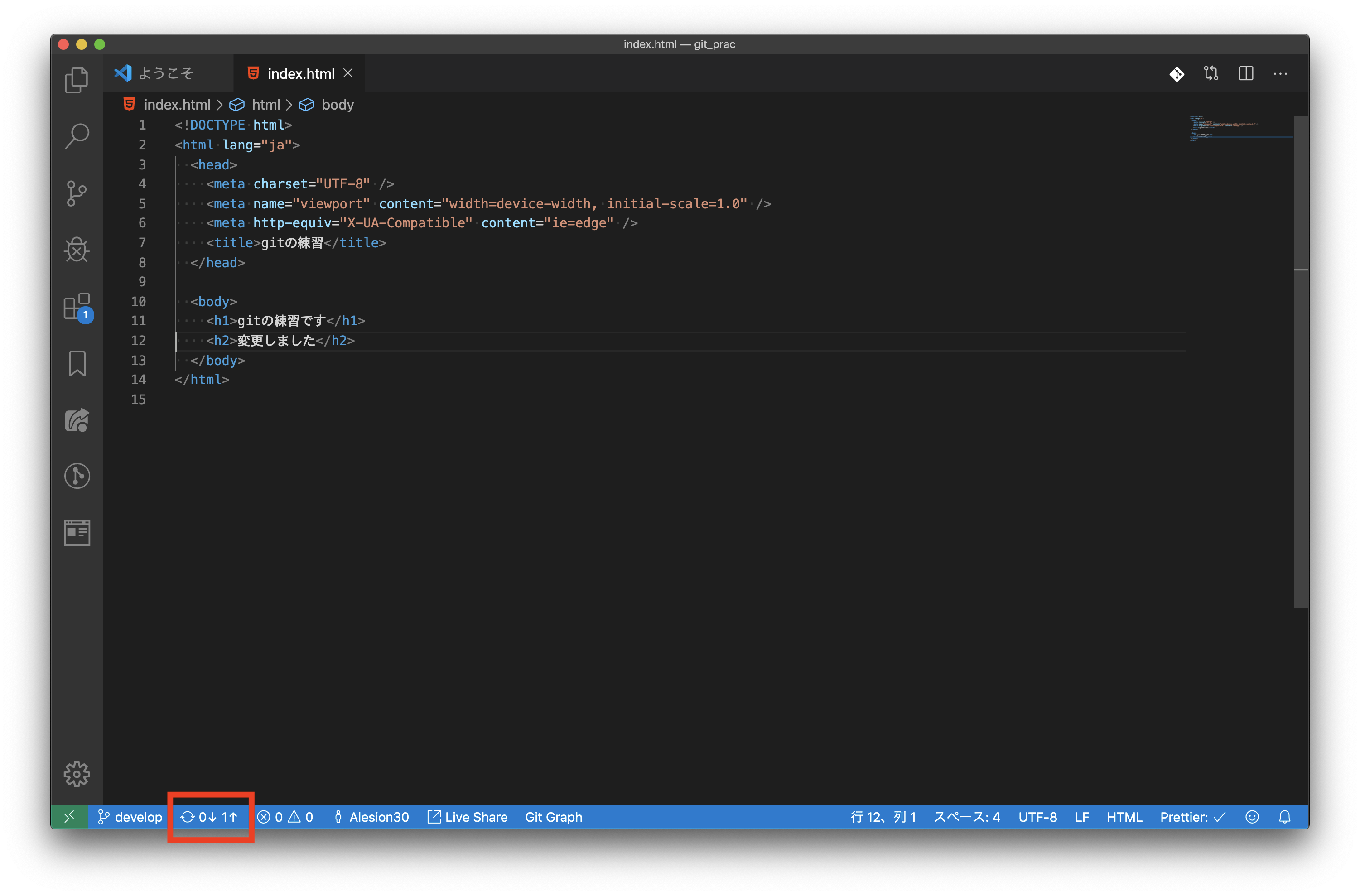Open the HTML language mode selector
Image resolution: width=1360 pixels, height=896 pixels.
(1124, 817)
